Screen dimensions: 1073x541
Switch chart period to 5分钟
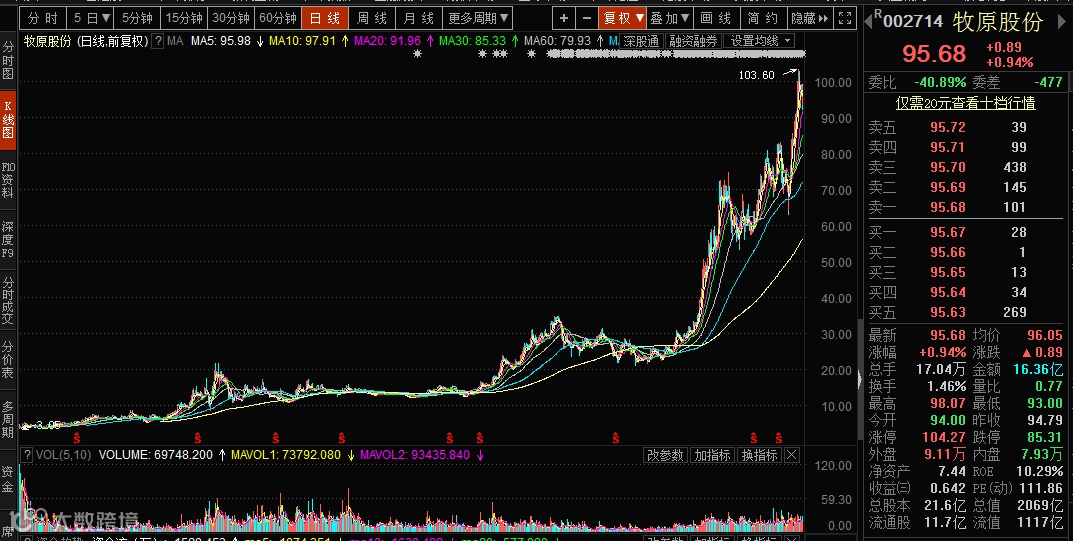pyautogui.click(x=137, y=18)
